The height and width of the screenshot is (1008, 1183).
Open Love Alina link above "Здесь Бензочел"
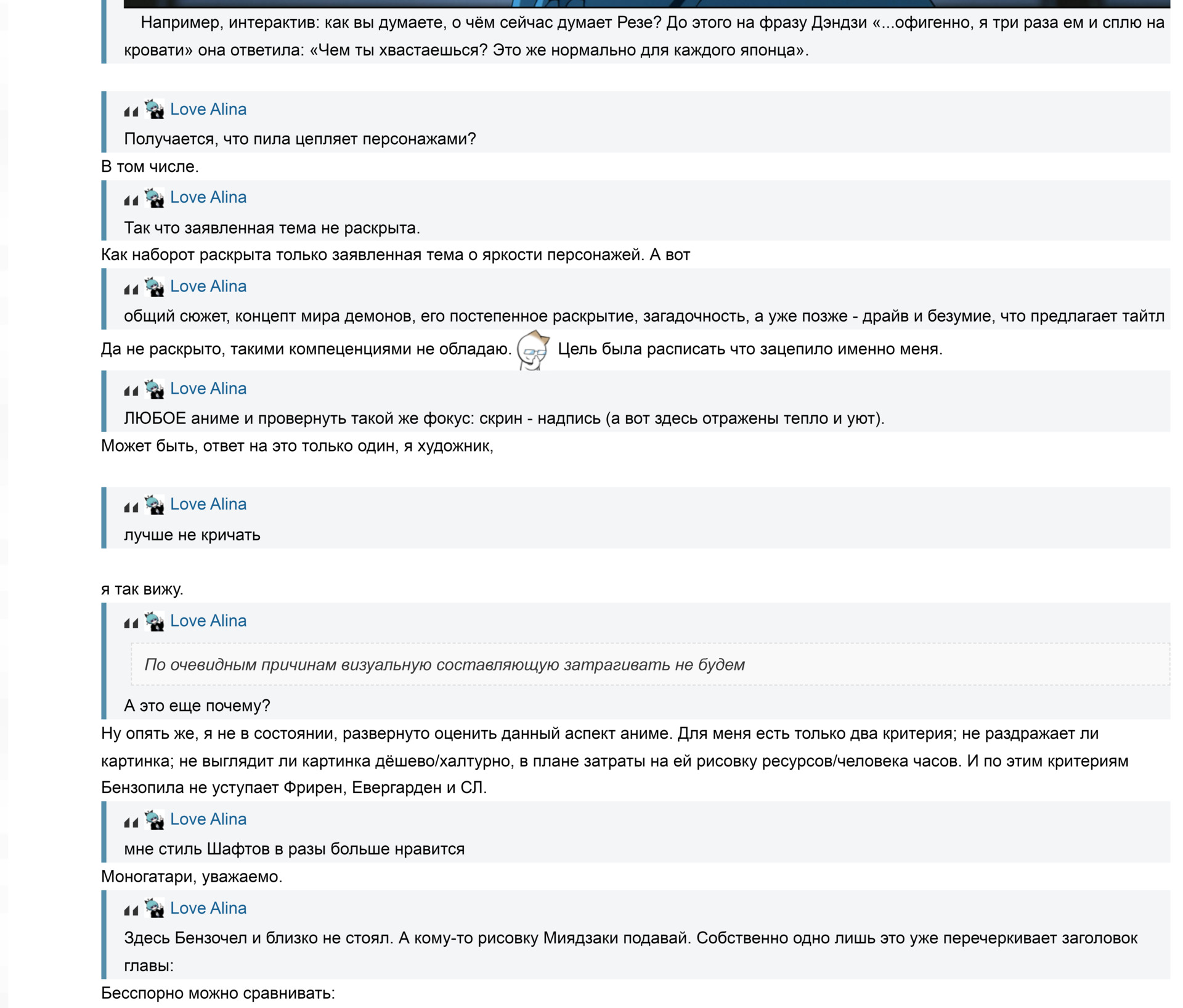tap(208, 908)
